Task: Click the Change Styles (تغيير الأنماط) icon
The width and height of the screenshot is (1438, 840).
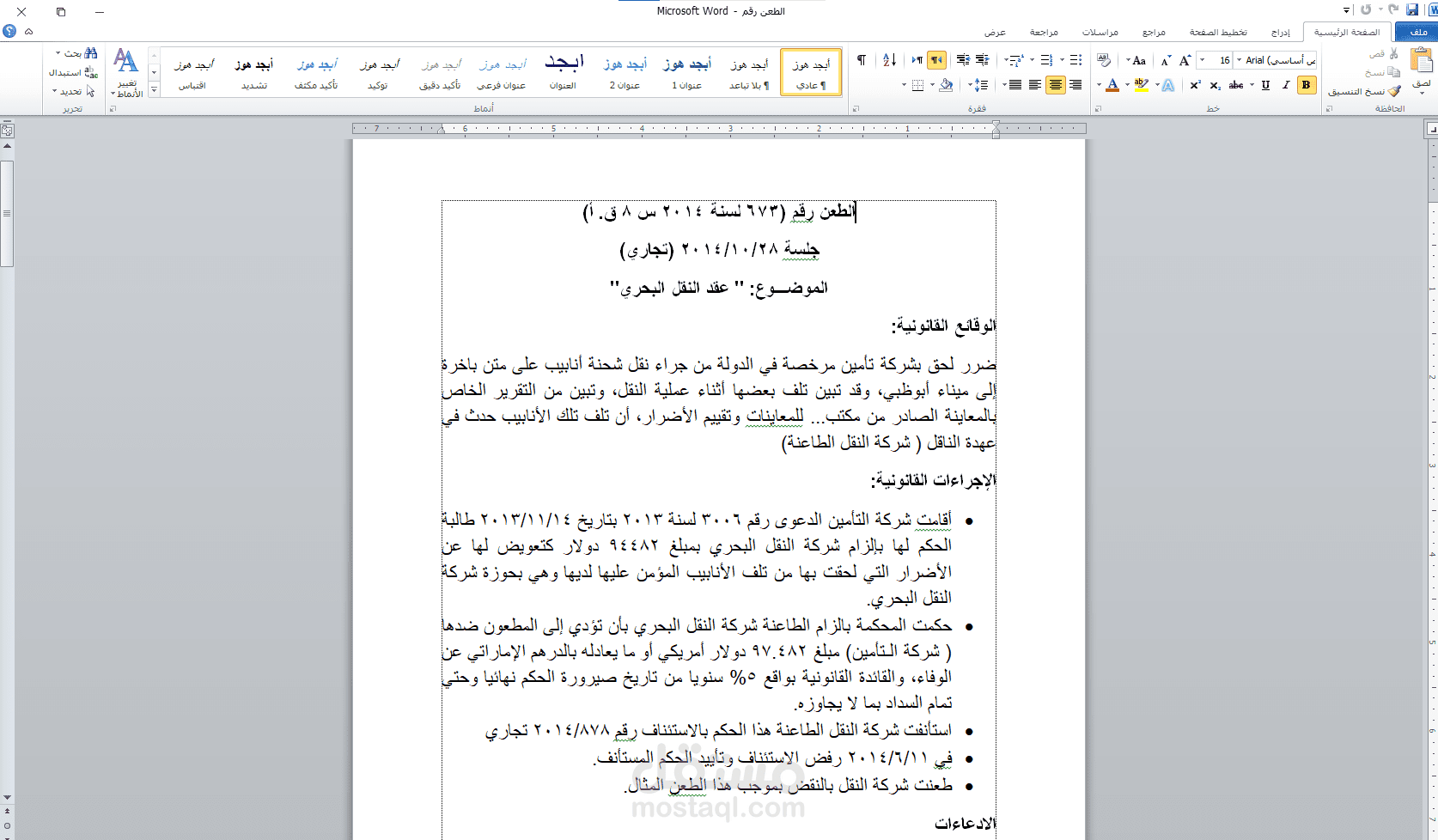Action: [x=126, y=72]
